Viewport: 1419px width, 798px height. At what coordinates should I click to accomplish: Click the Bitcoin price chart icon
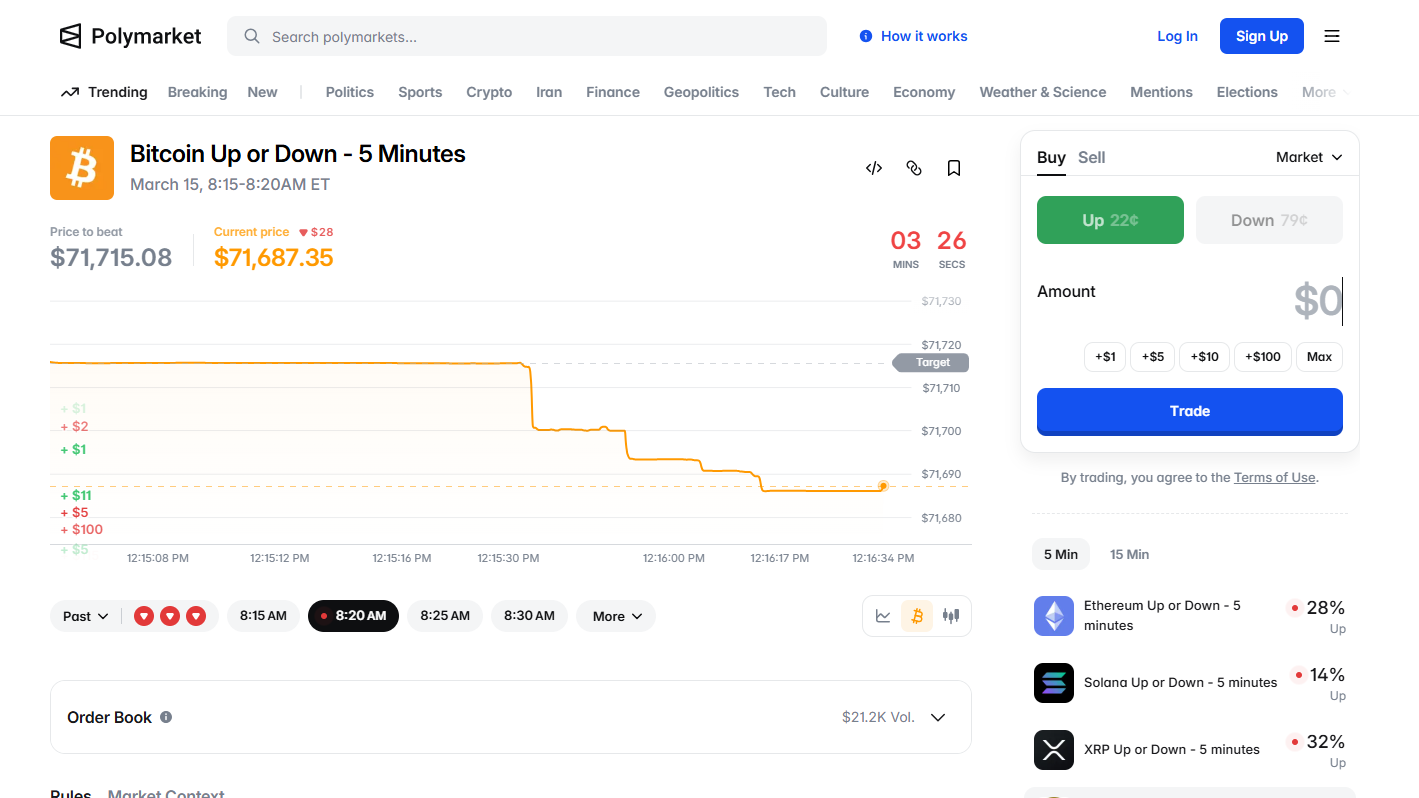click(917, 616)
